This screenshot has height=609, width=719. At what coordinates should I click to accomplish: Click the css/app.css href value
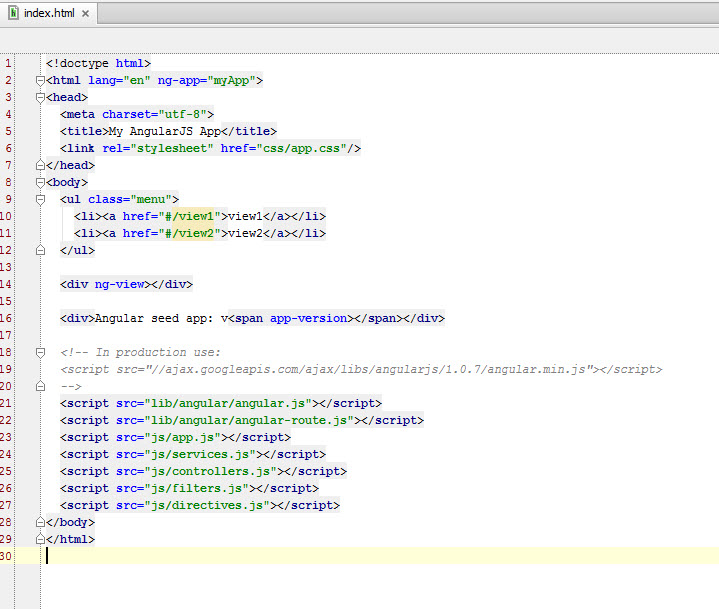pos(301,148)
